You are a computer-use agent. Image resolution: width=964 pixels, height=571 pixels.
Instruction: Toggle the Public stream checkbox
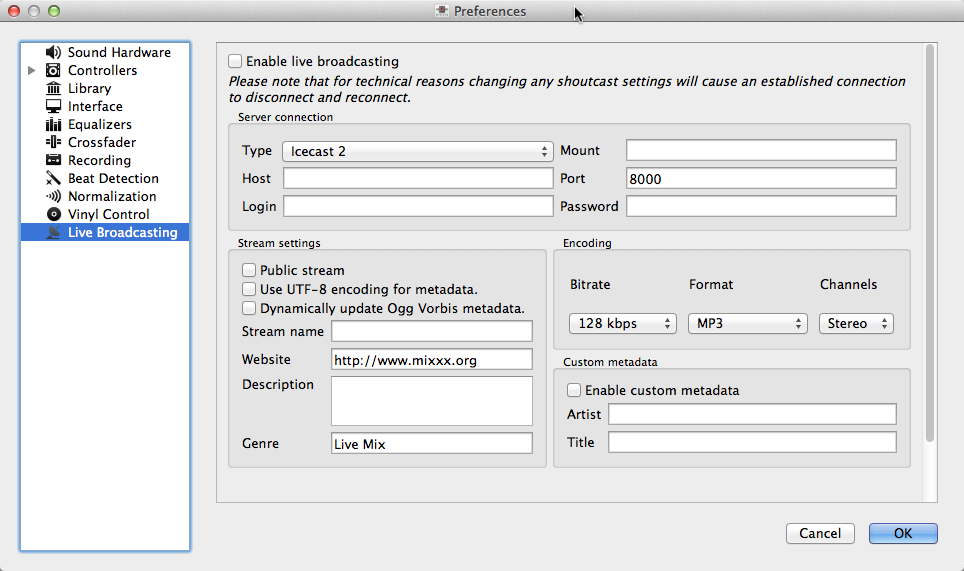click(249, 270)
